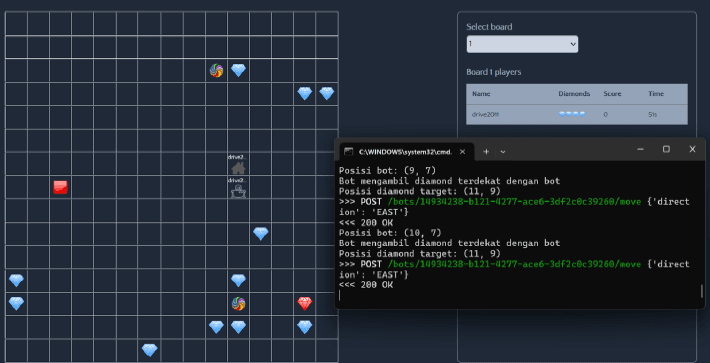The height and width of the screenshot is (363, 710).
Task: Click the isolated diamond two rows below the bot
Action: 261,234
